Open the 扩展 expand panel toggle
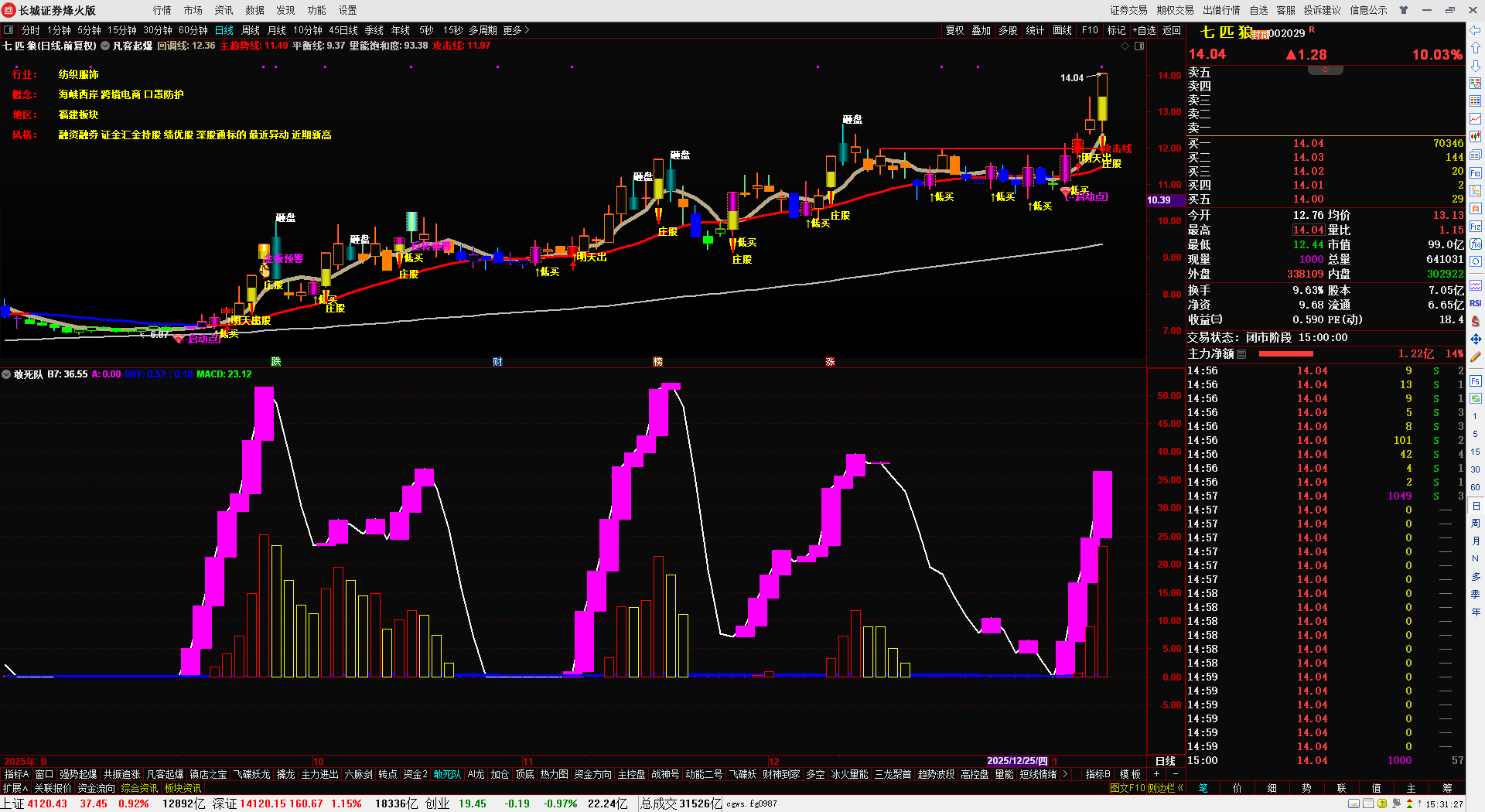1485x812 pixels. click(15, 788)
